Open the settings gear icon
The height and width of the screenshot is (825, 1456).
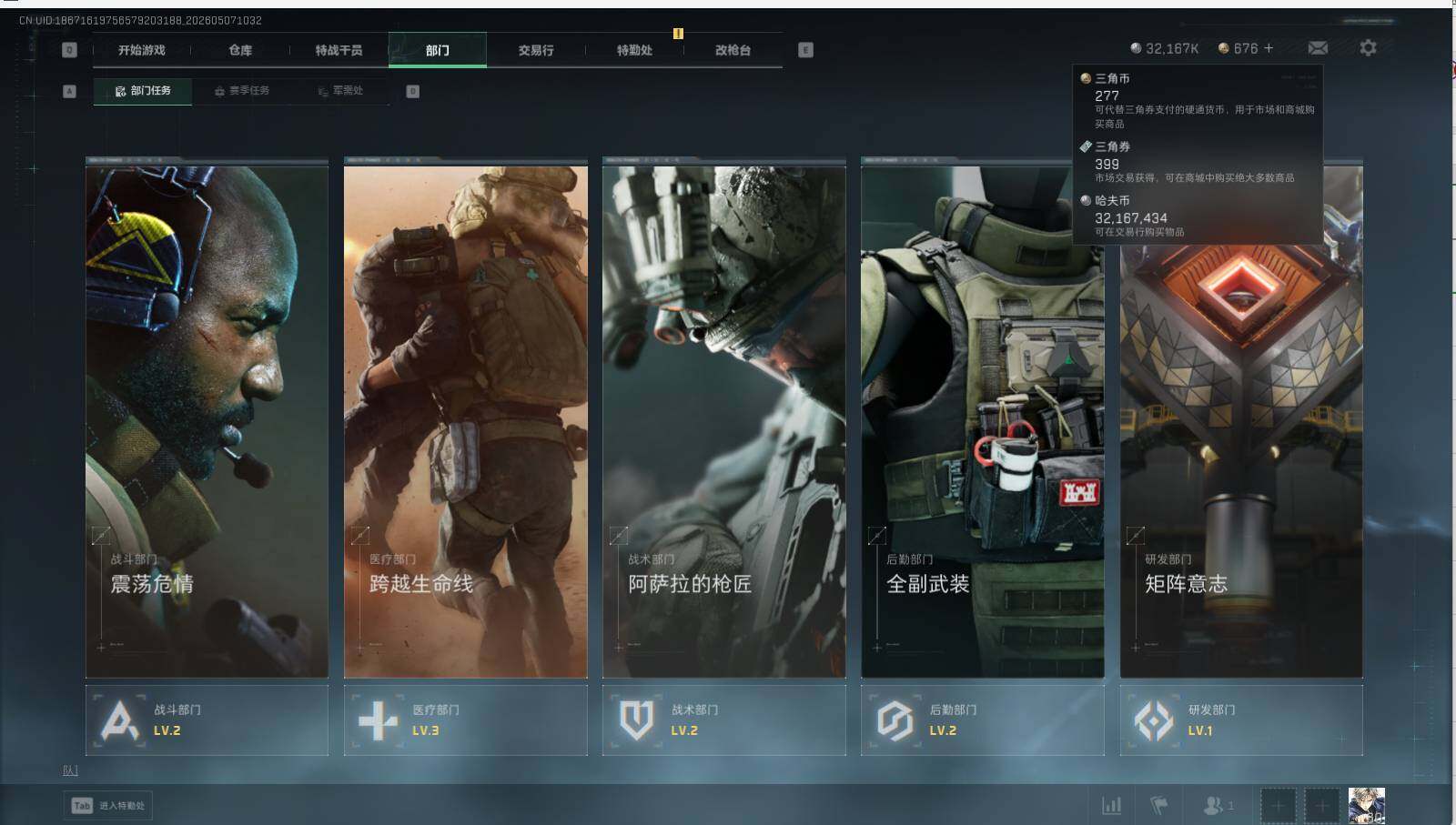point(1368,48)
